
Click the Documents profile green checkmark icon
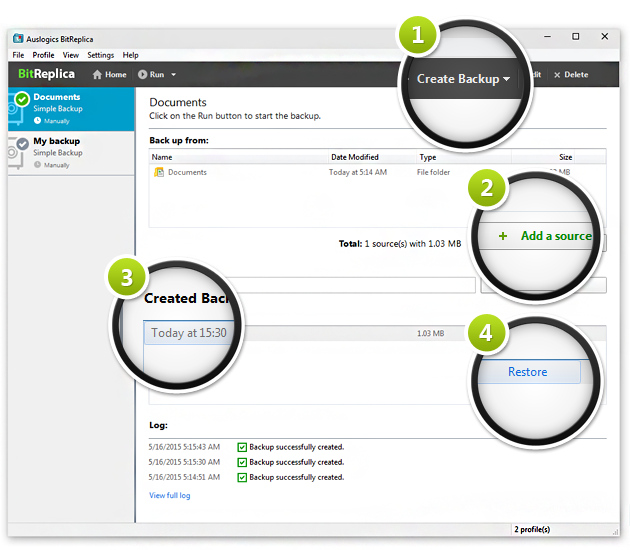[22, 99]
